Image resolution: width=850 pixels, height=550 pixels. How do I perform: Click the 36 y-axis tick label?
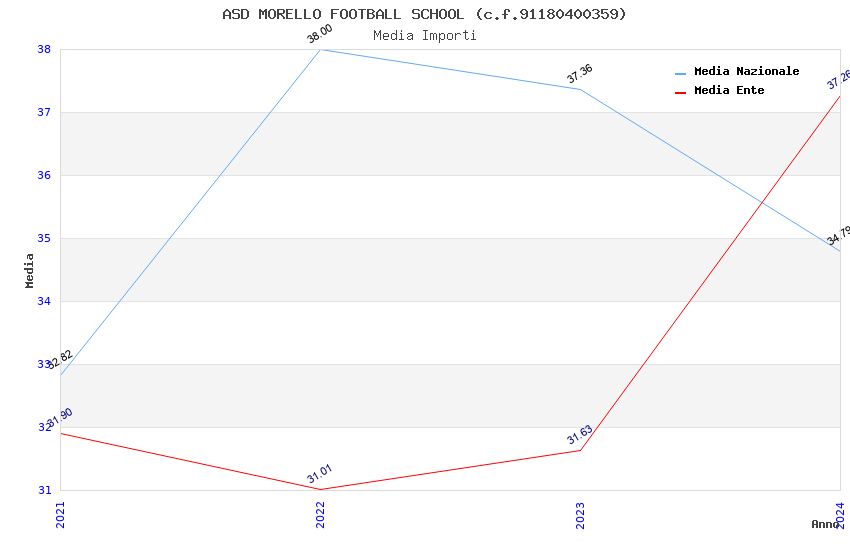[44, 175]
